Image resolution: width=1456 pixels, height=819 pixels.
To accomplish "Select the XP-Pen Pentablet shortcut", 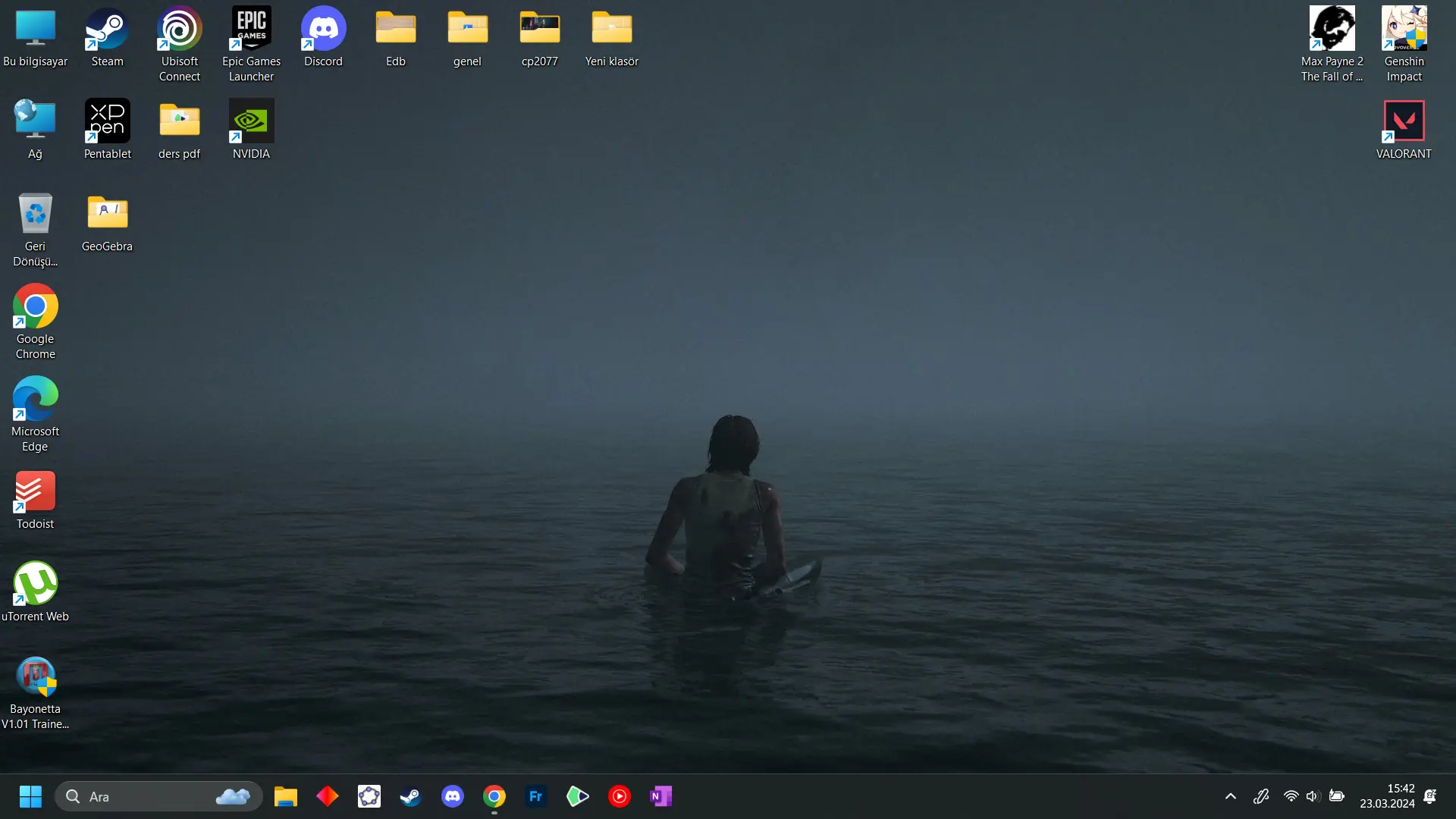I will pos(108,130).
